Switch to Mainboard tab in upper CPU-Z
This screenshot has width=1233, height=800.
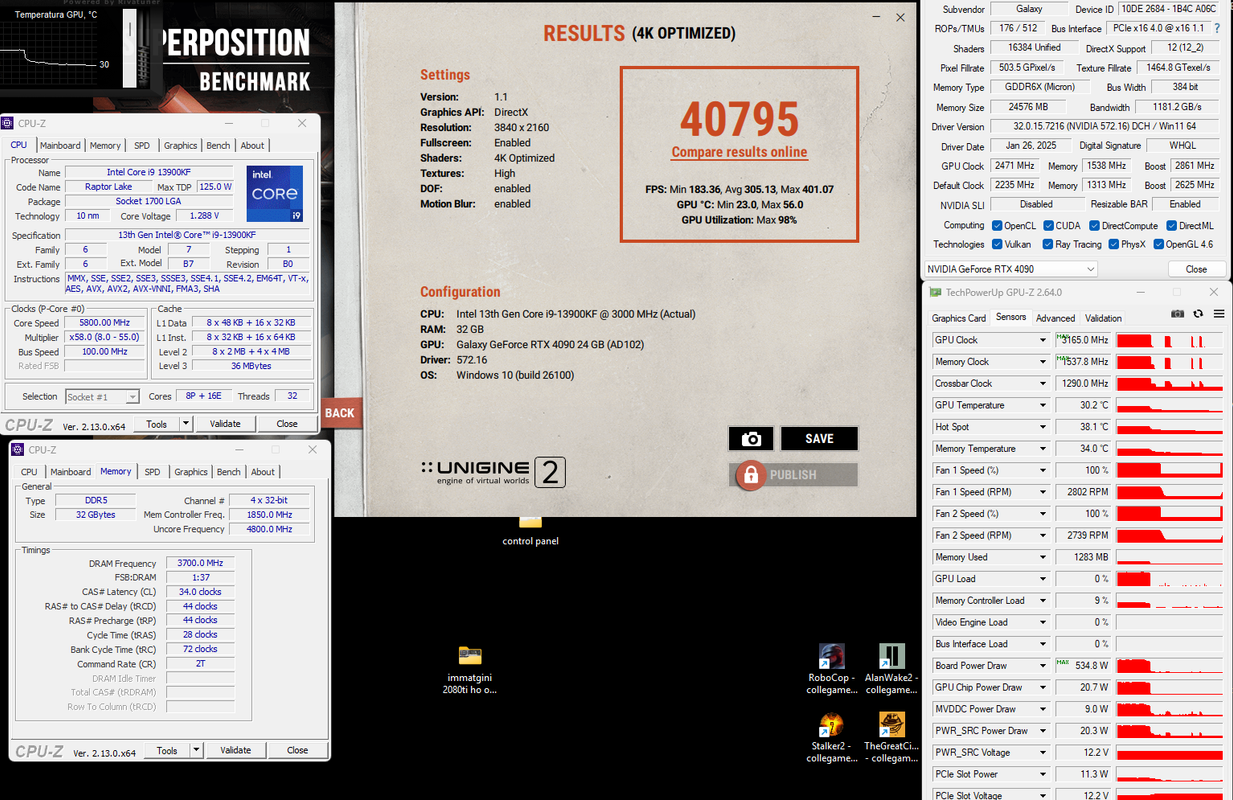[x=60, y=145]
